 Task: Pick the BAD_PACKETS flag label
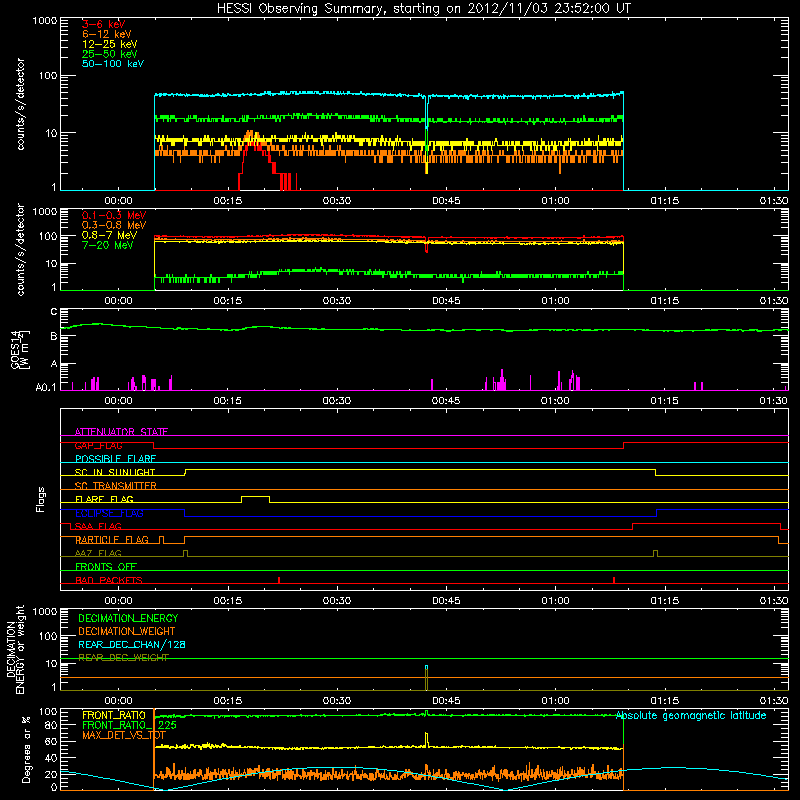tap(109, 580)
